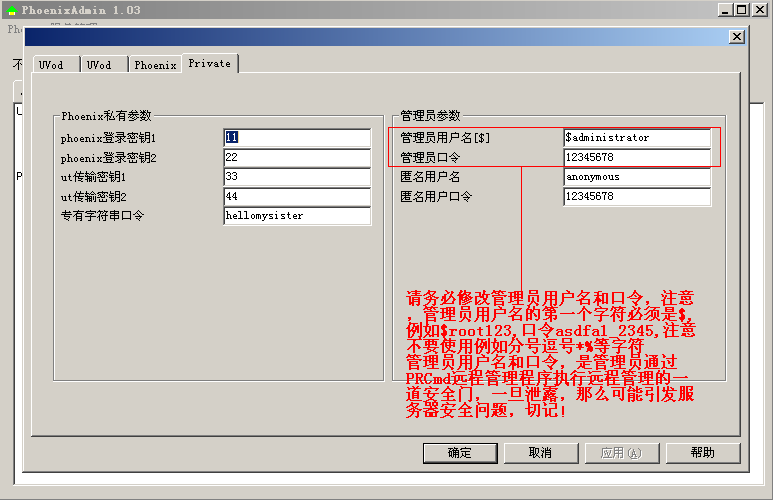
Task: Focus the 匿名用户口令 field
Action: [x=637, y=196]
